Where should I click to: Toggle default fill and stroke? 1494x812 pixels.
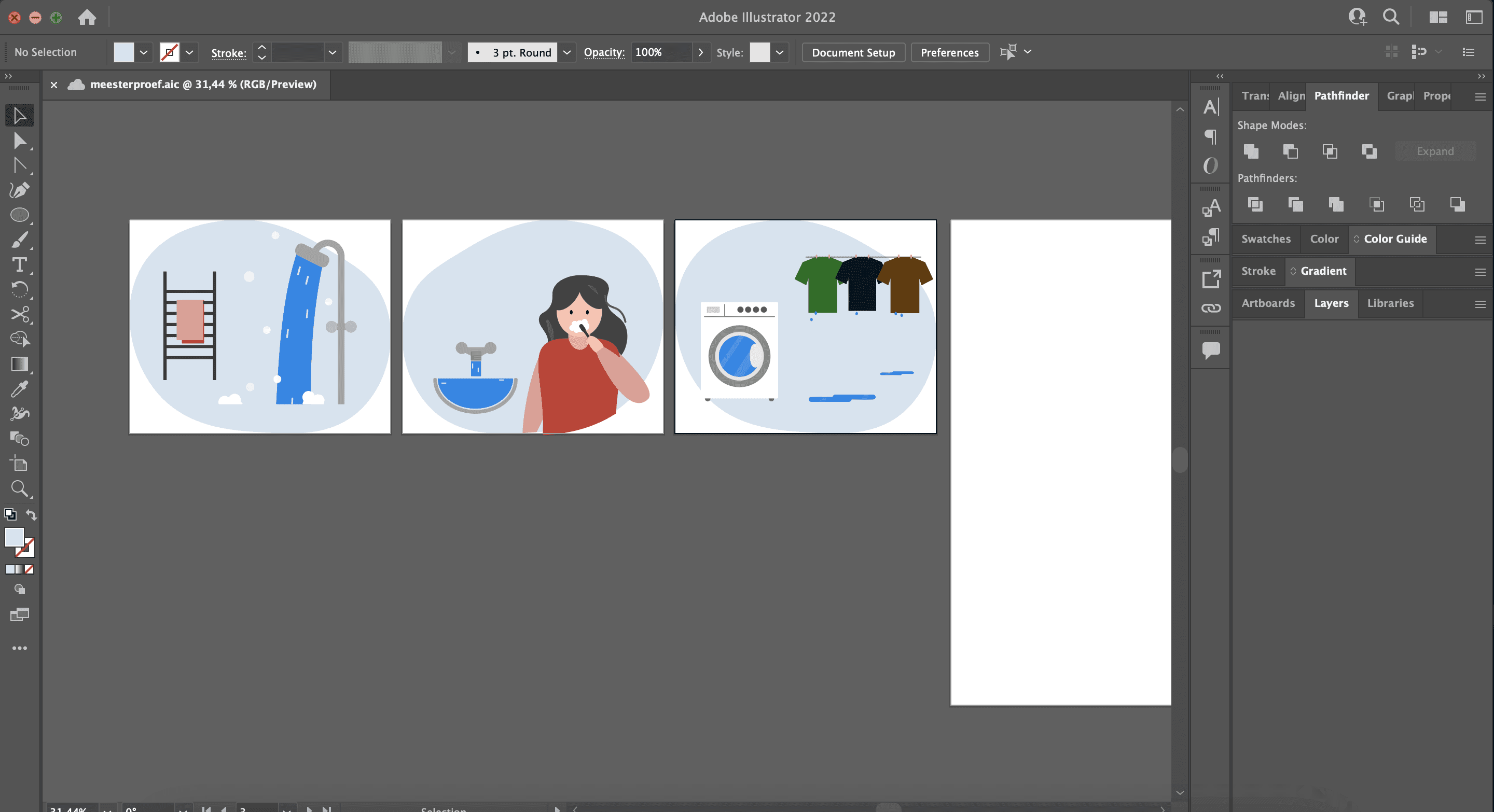(10, 515)
